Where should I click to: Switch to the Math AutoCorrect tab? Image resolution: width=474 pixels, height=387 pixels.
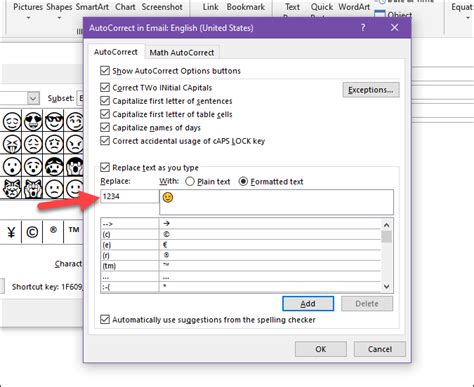[x=182, y=53]
